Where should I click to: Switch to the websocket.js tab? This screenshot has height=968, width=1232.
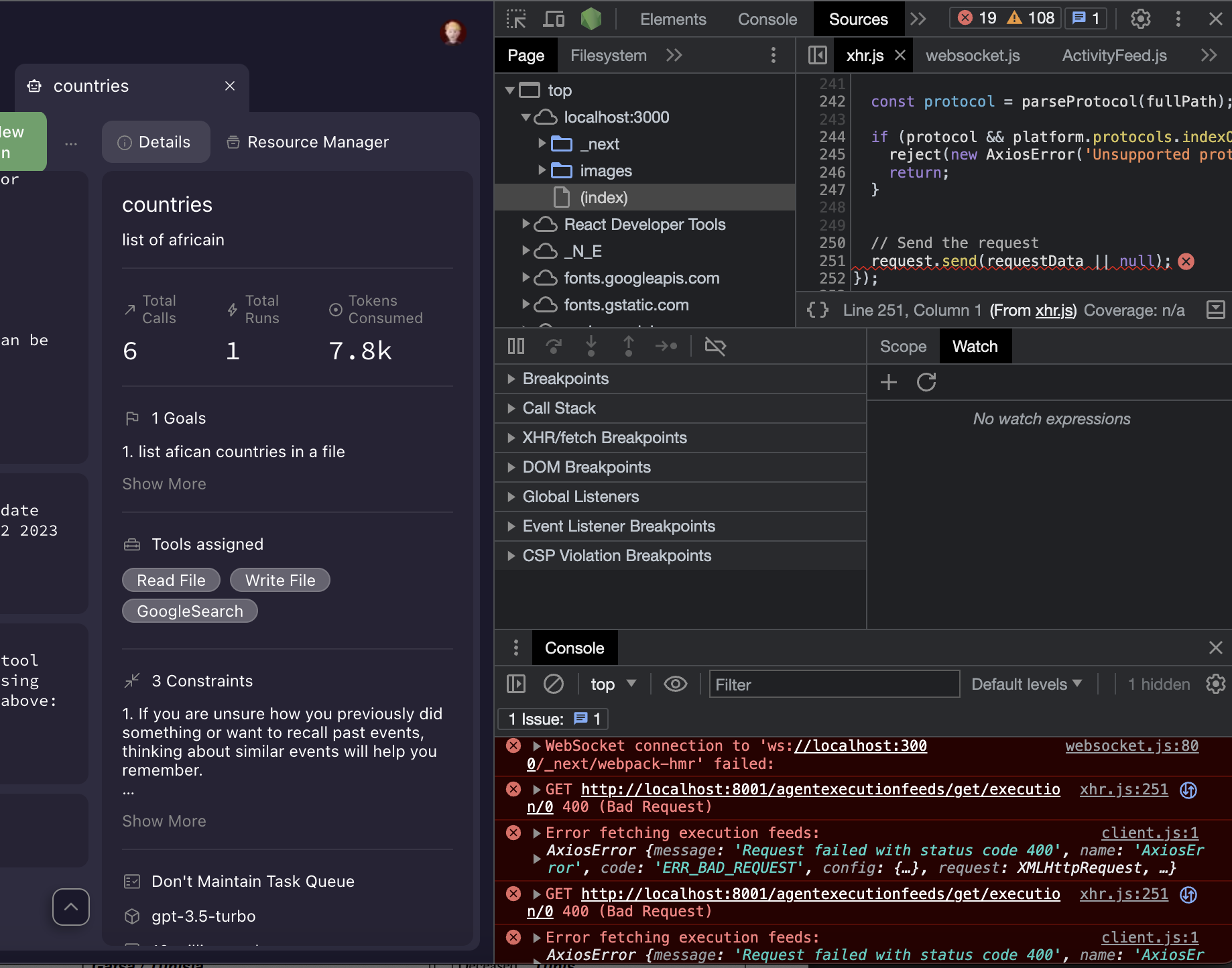click(973, 55)
